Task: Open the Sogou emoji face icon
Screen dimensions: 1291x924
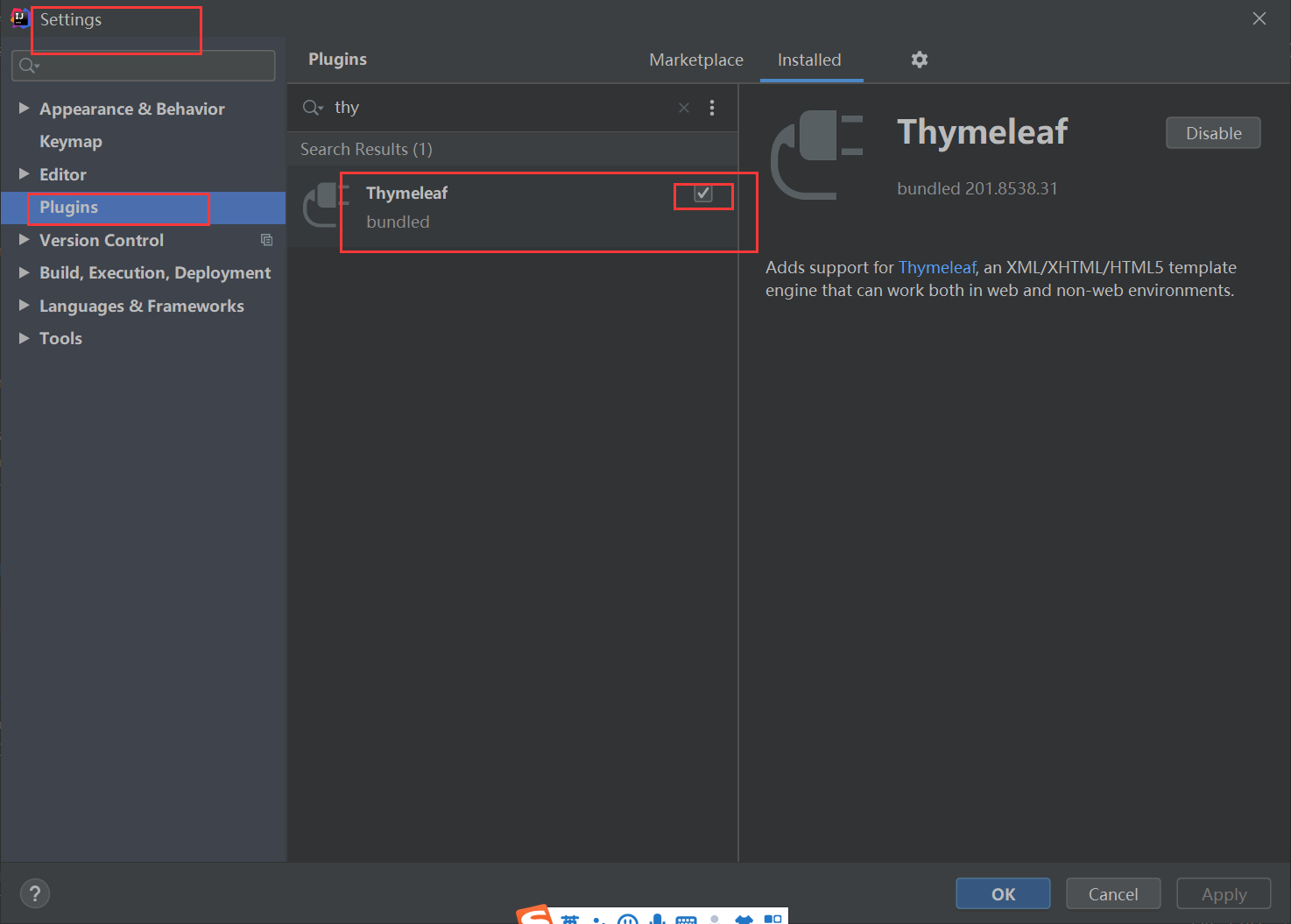Action: click(x=627, y=919)
